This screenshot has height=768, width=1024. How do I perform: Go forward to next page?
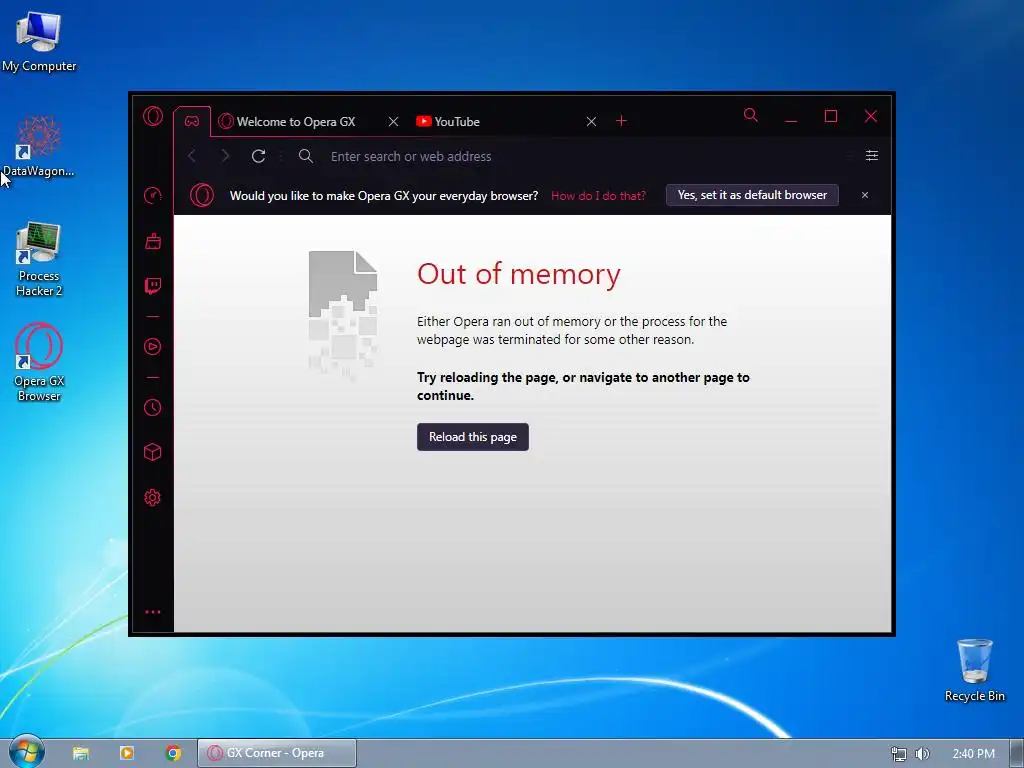225,155
